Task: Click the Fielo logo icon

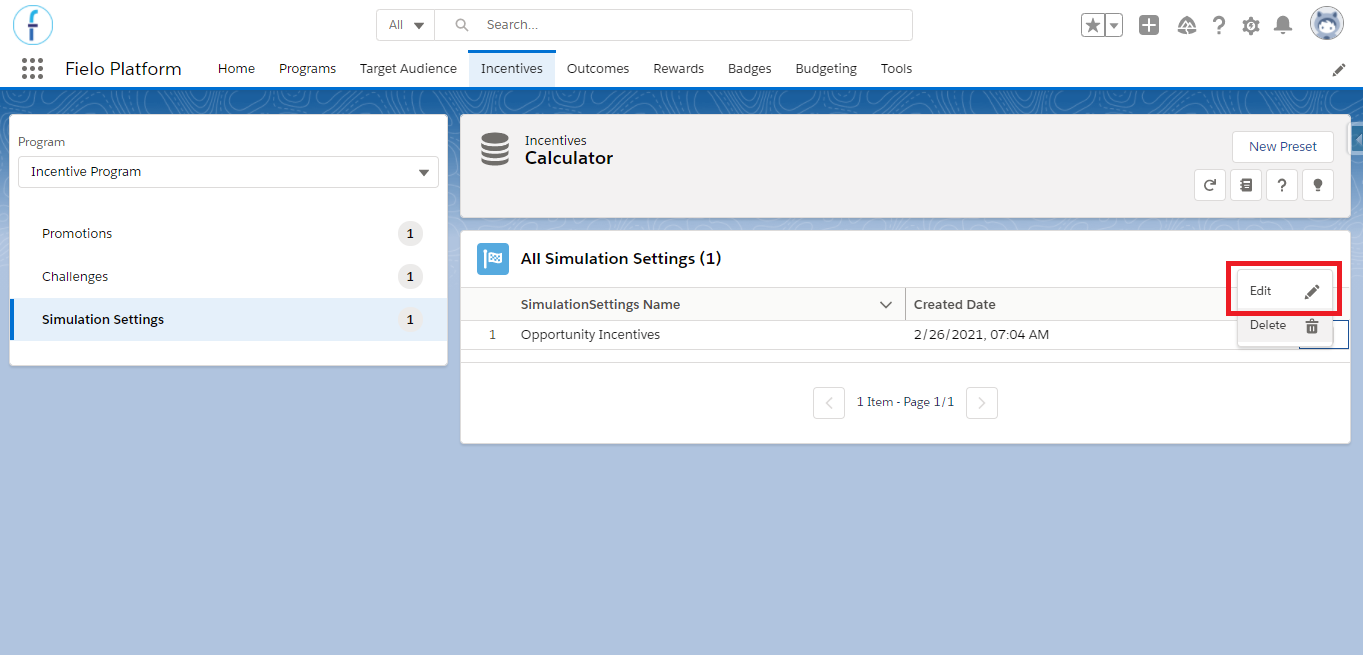Action: (33, 24)
